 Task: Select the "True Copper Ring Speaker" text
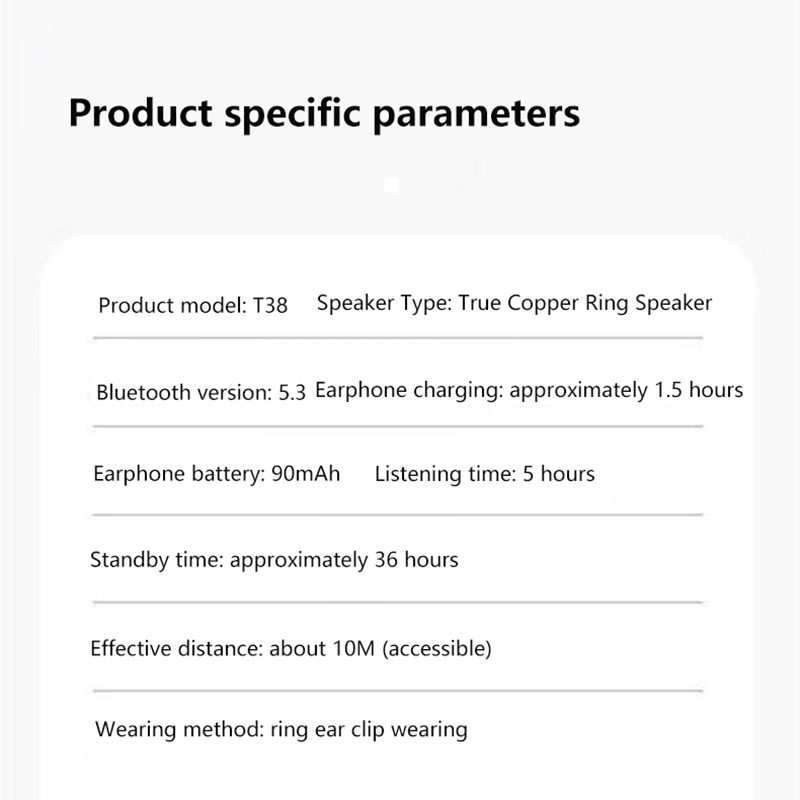click(585, 303)
